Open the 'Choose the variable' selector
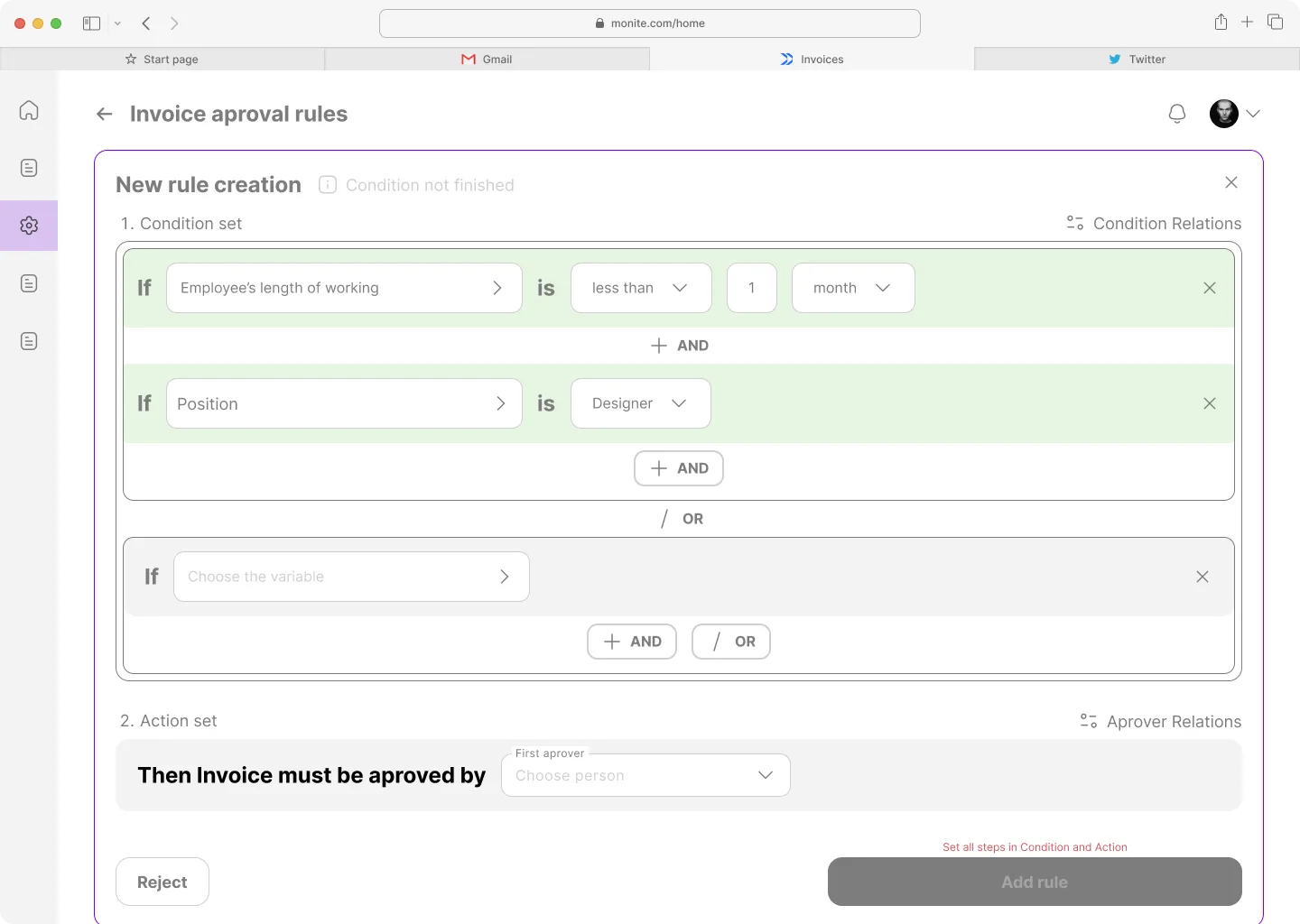 coord(351,577)
